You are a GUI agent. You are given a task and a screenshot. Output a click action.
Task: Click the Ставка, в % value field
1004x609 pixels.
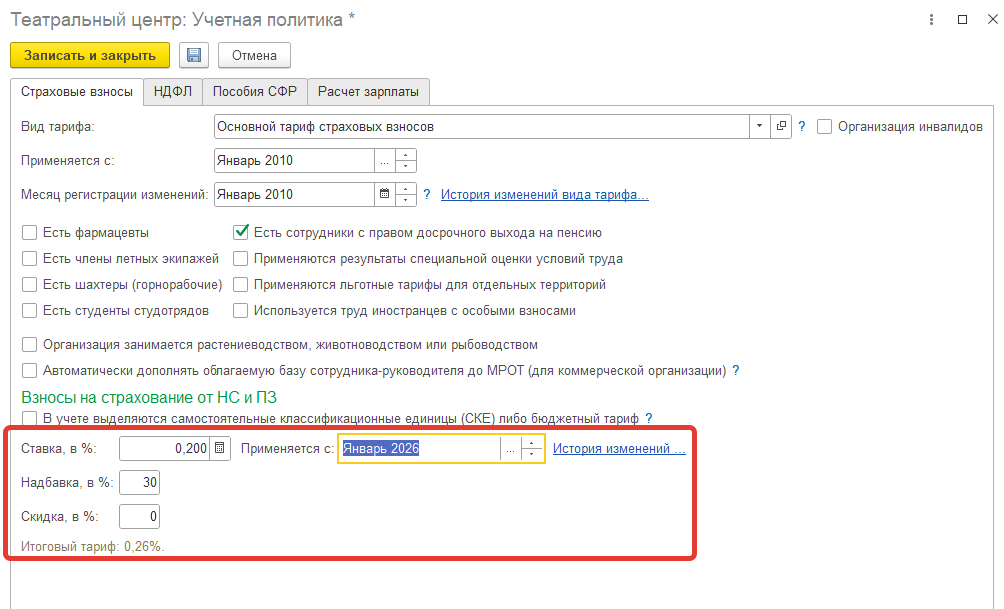[x=165, y=448]
